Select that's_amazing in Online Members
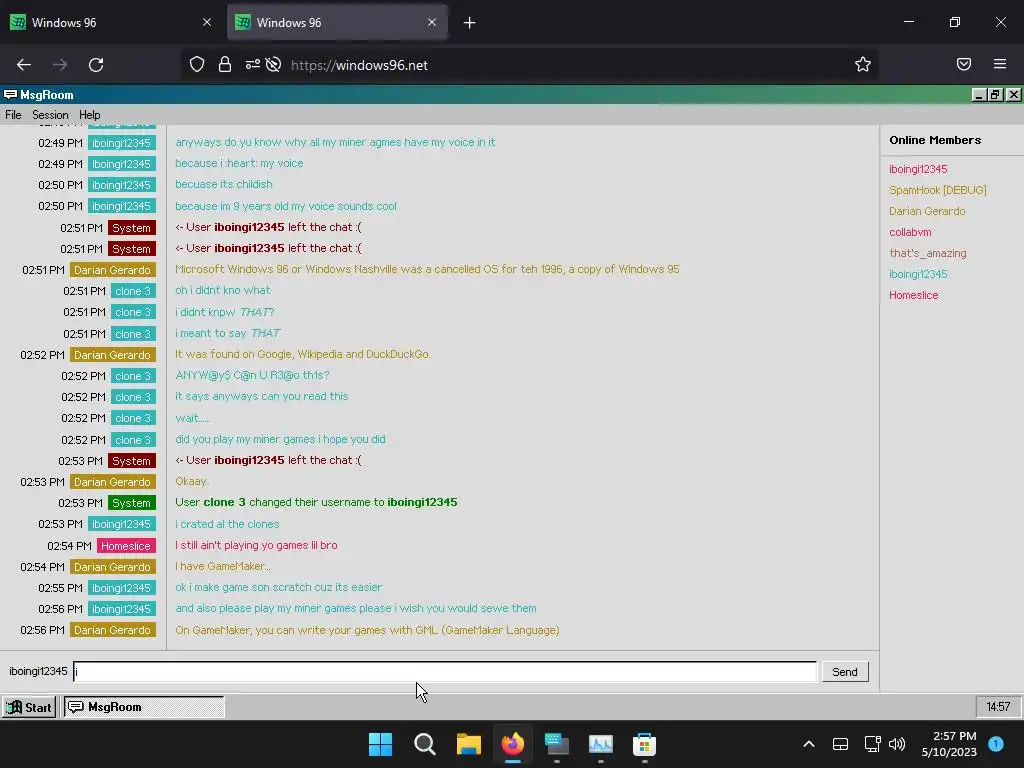Image resolution: width=1024 pixels, height=768 pixels. click(927, 253)
